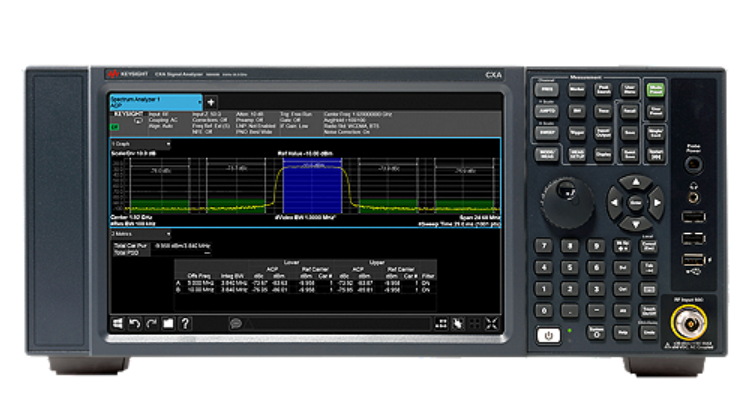The height and width of the screenshot is (407, 750).
Task: Open the 1 Graph window dropdown
Action: pyautogui.click(x=141, y=144)
